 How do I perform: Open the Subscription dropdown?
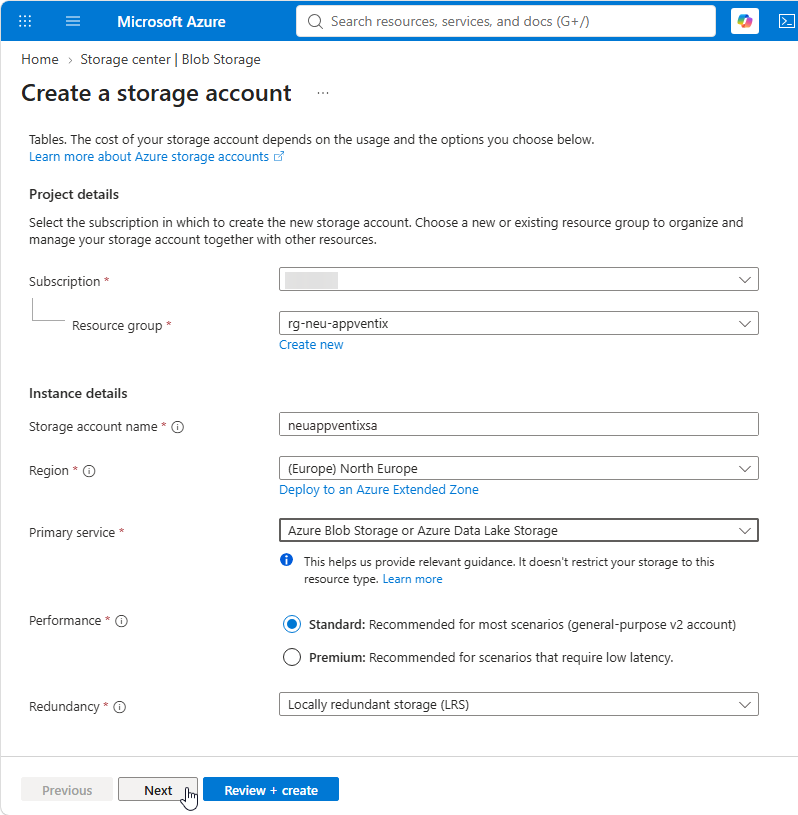coord(518,280)
